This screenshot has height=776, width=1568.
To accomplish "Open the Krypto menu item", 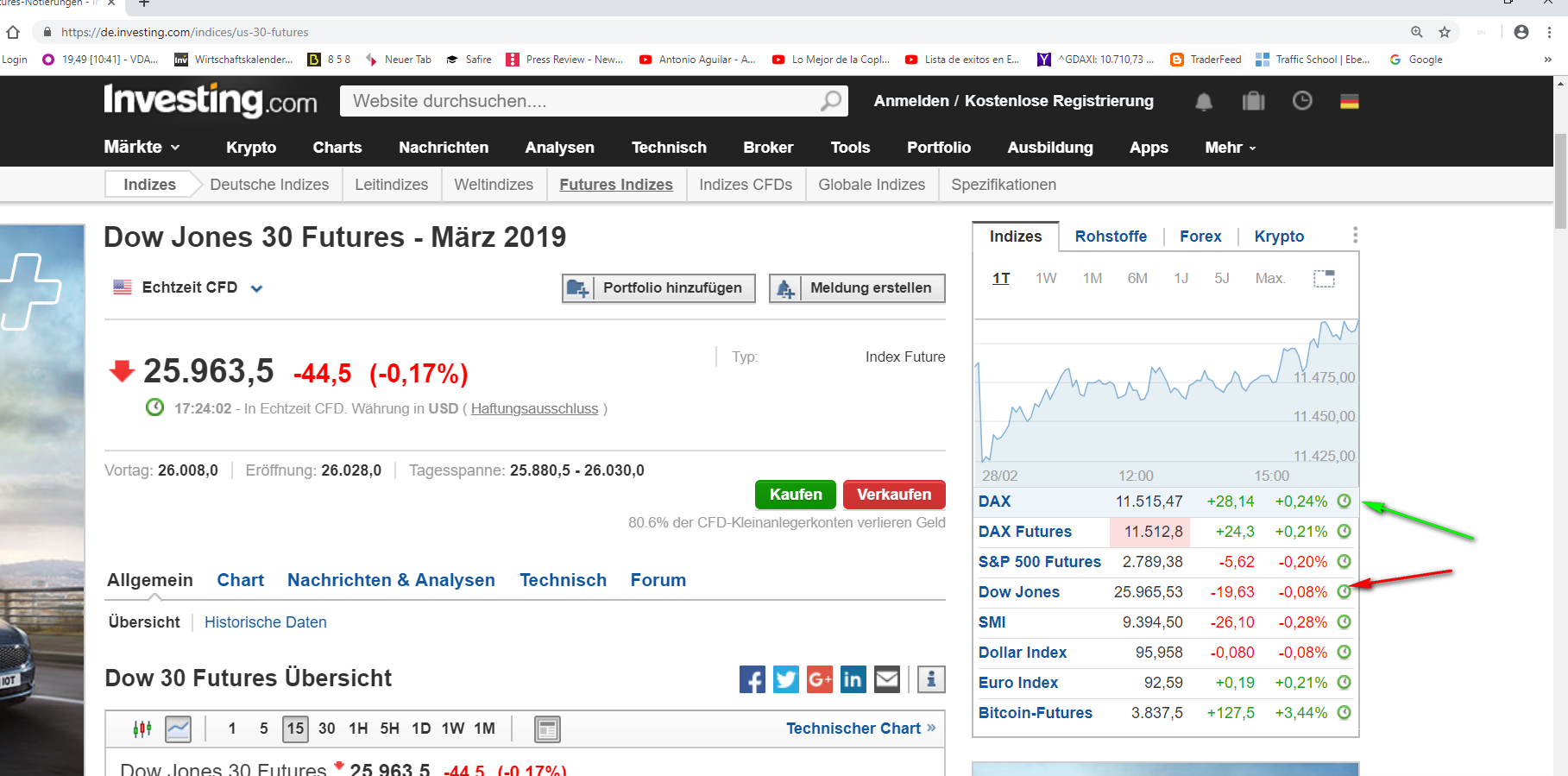I will click(251, 148).
